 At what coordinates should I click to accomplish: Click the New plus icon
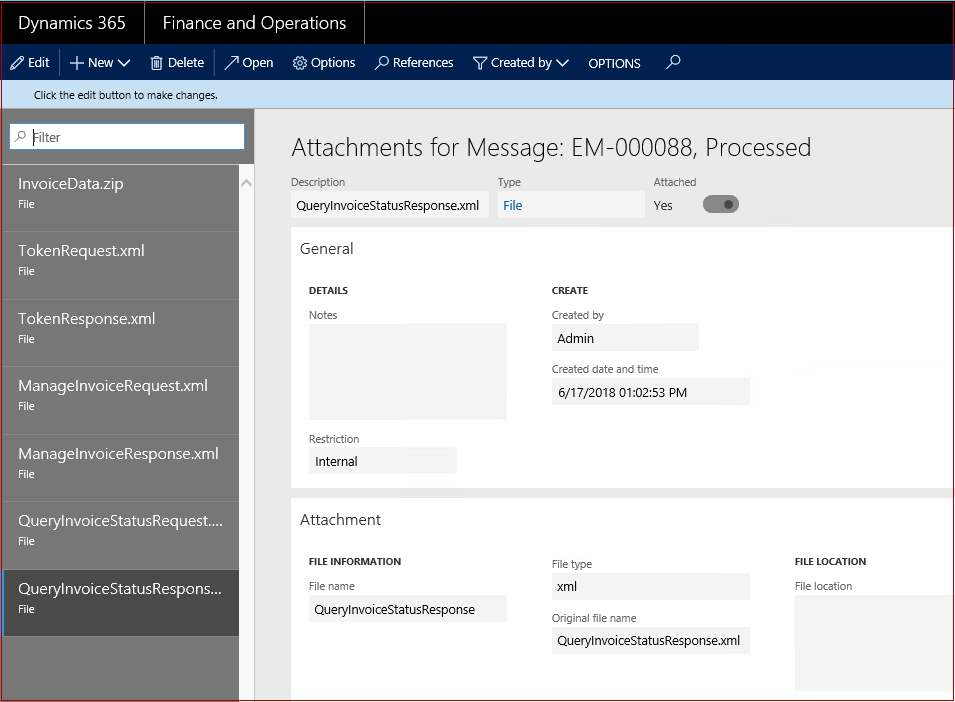tap(77, 63)
